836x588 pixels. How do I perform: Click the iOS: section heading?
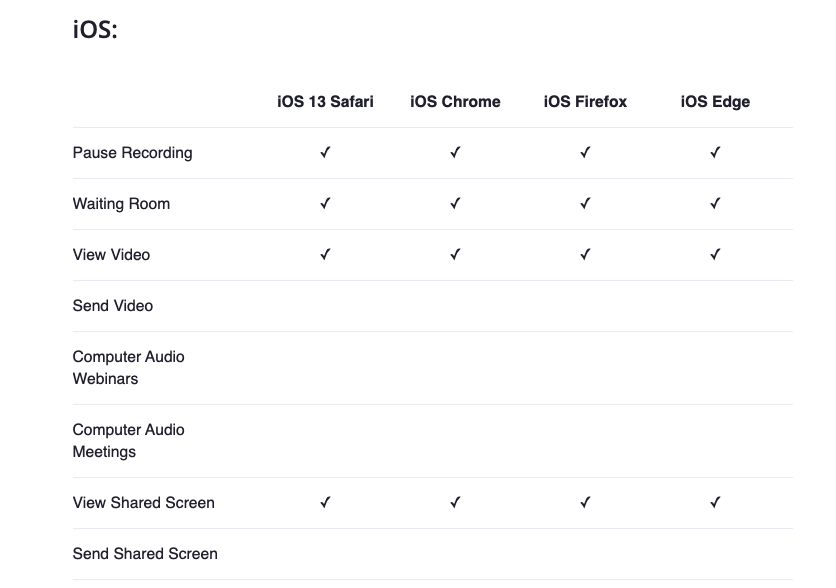pos(95,30)
